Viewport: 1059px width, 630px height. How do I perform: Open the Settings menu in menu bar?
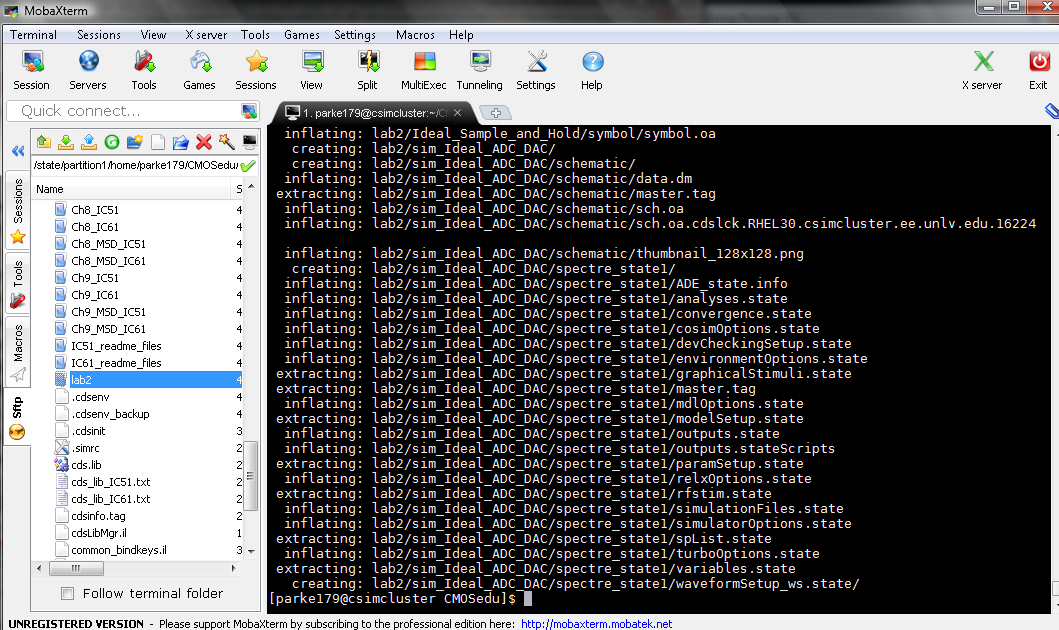point(355,35)
